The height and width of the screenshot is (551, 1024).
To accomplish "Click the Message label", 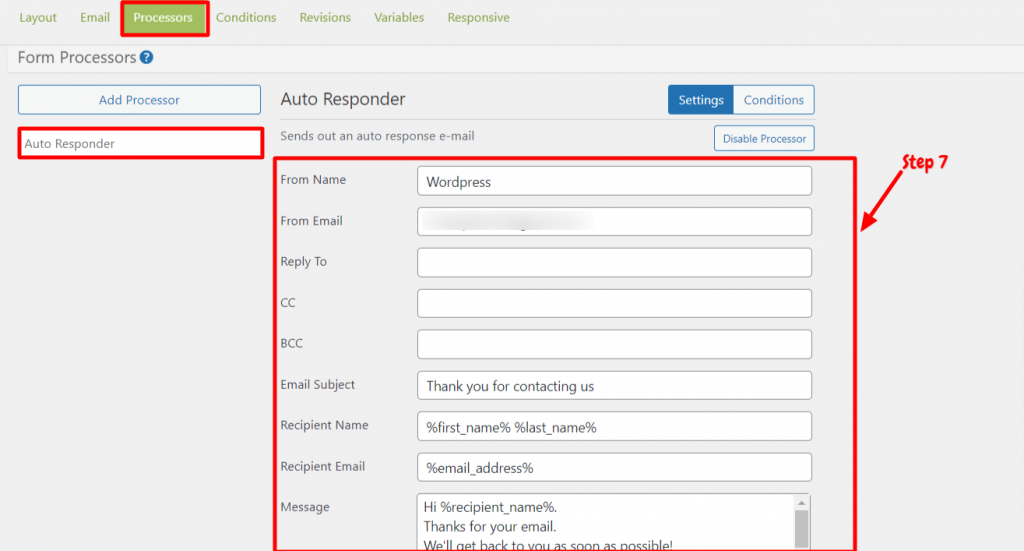I will click(305, 507).
